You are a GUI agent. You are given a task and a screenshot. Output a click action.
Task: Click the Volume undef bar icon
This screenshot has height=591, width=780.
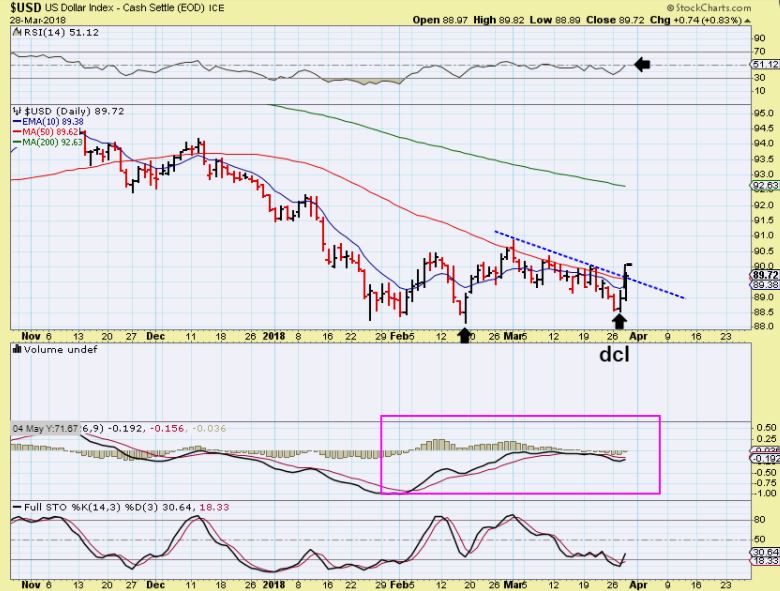(x=16, y=349)
